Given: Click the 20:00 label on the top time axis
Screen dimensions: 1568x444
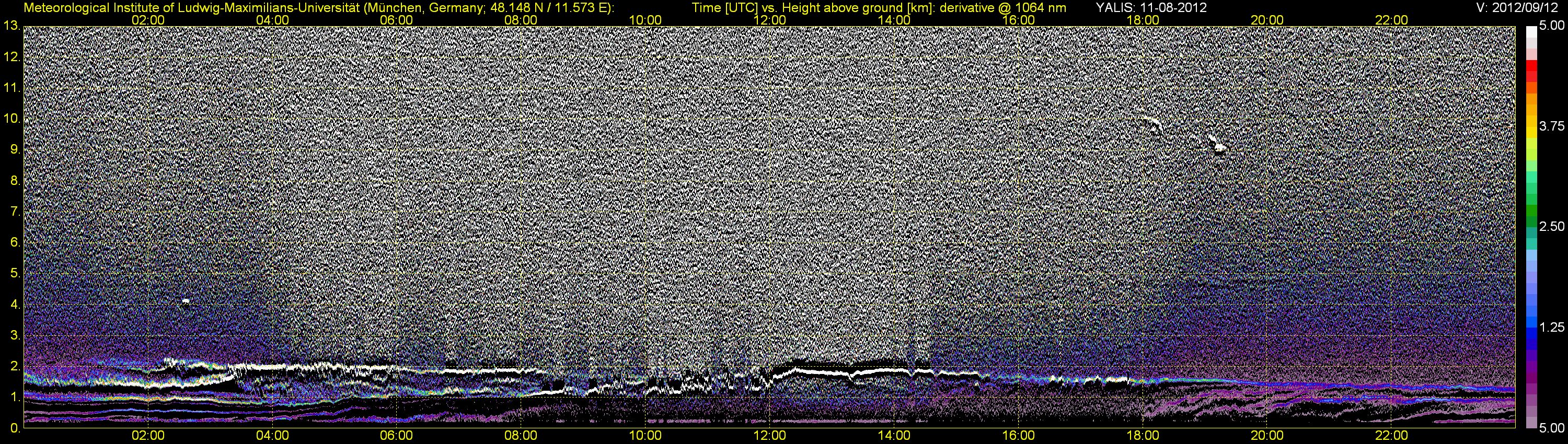Looking at the screenshot, I should tap(1267, 20).
